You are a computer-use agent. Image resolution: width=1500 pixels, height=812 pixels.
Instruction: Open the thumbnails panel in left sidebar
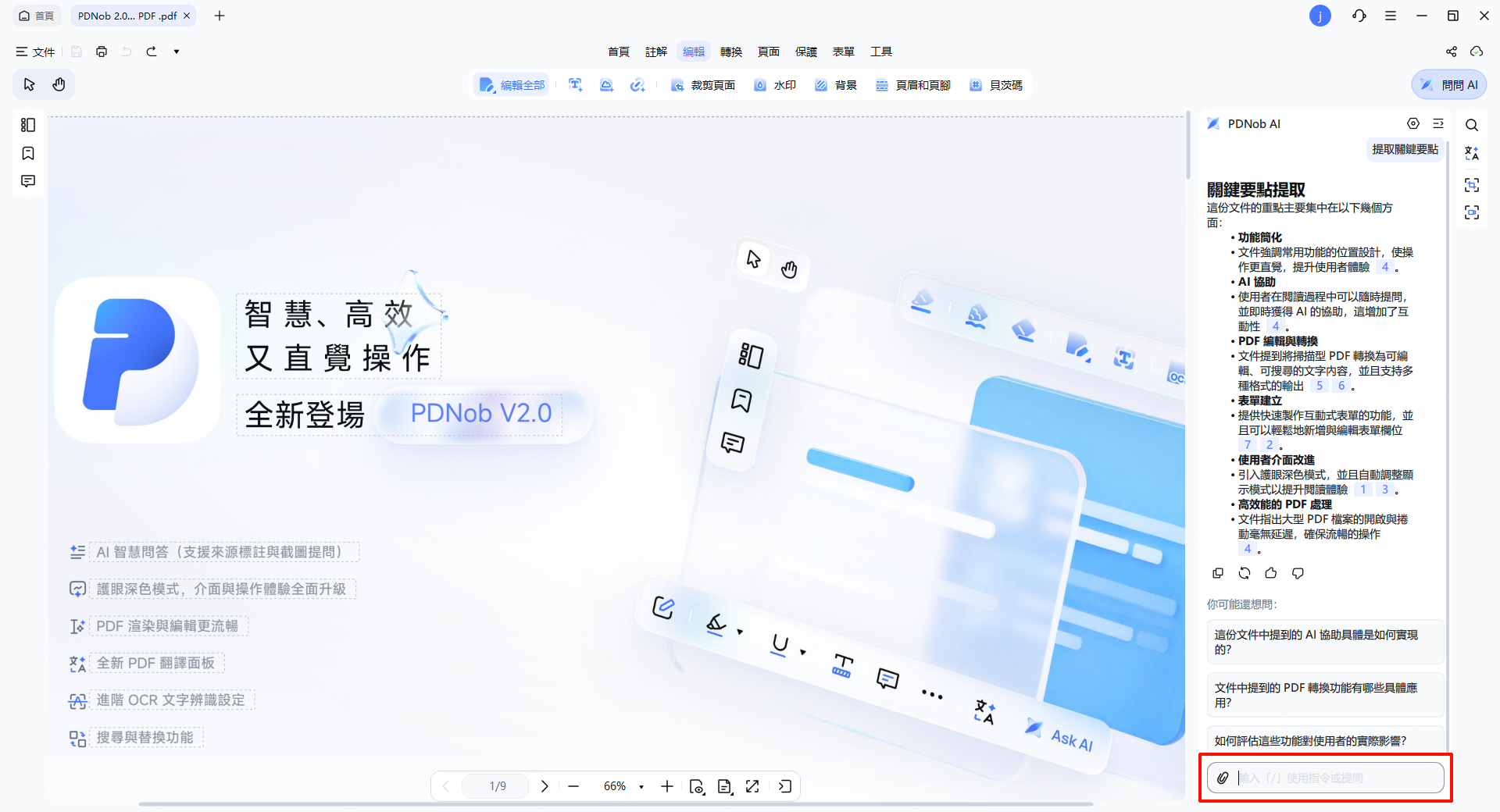coord(28,125)
